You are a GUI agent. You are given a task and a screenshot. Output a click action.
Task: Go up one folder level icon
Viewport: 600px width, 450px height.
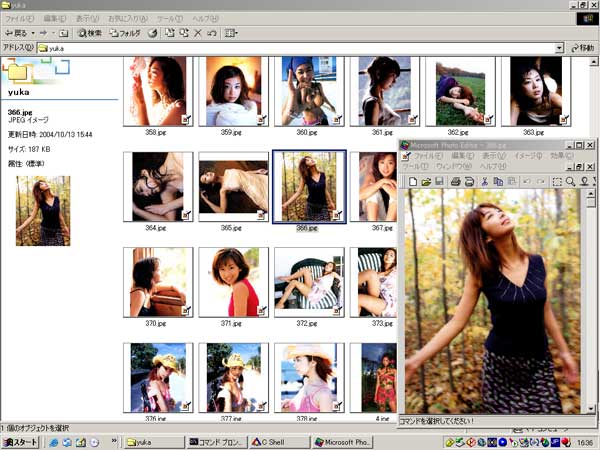(x=64, y=33)
